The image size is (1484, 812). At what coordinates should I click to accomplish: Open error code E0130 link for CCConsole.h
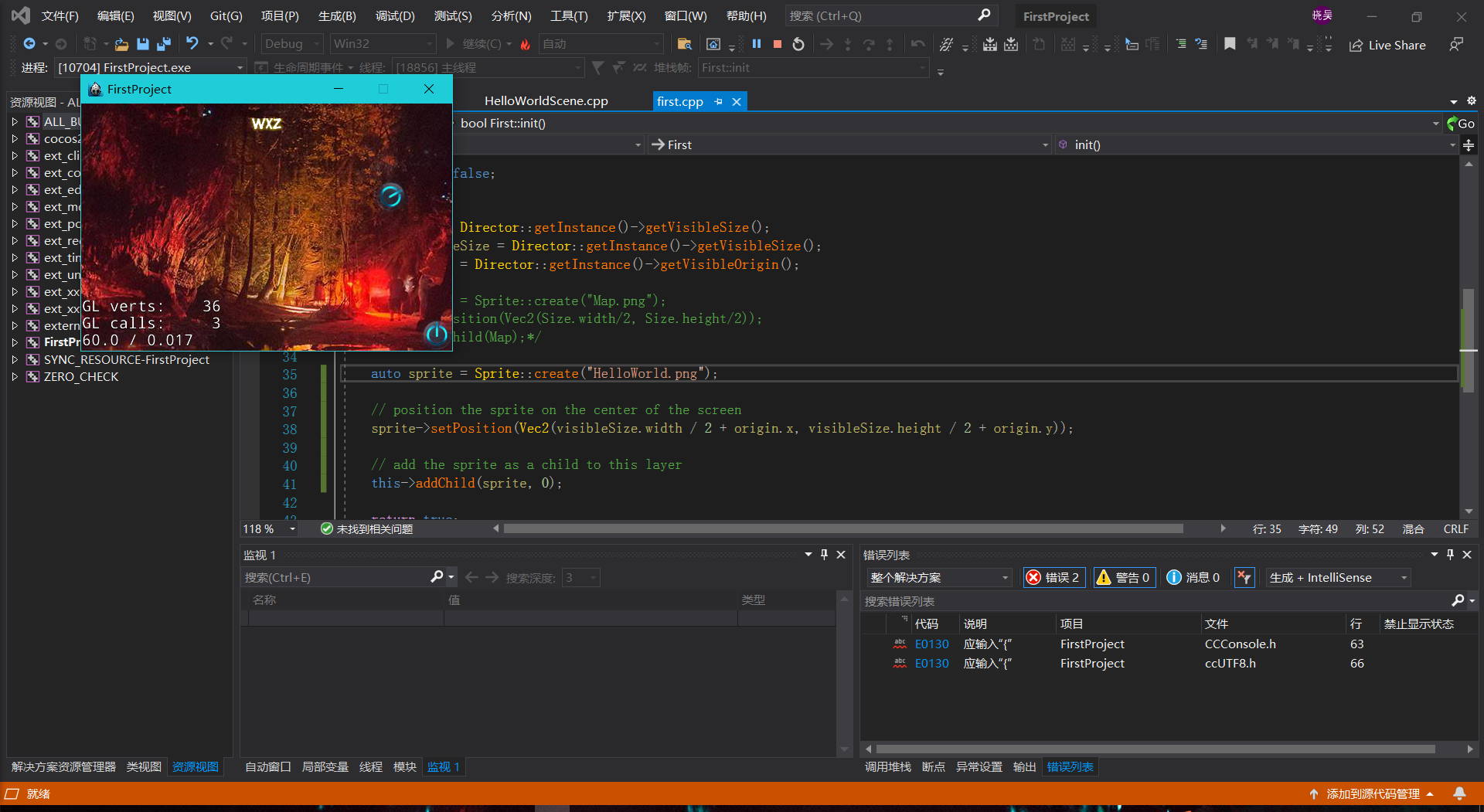931,644
